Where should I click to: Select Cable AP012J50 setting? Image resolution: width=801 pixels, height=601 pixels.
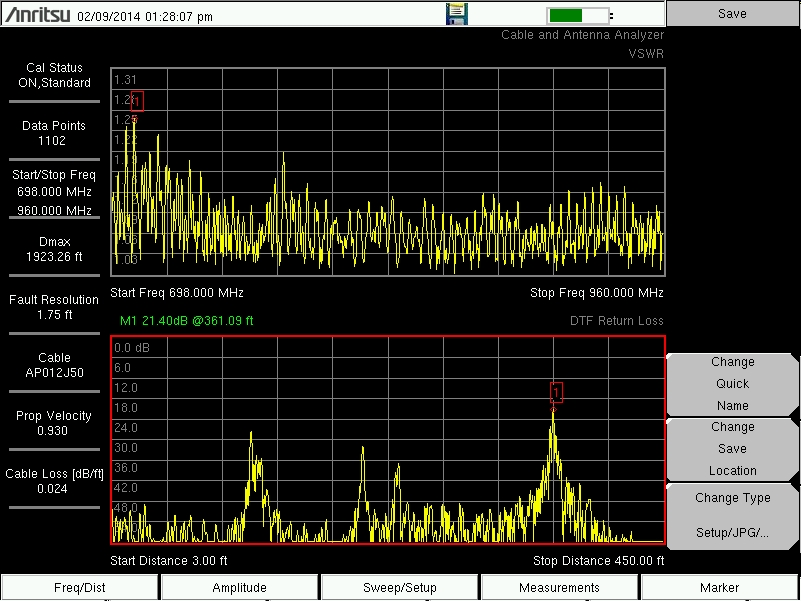pos(55,365)
